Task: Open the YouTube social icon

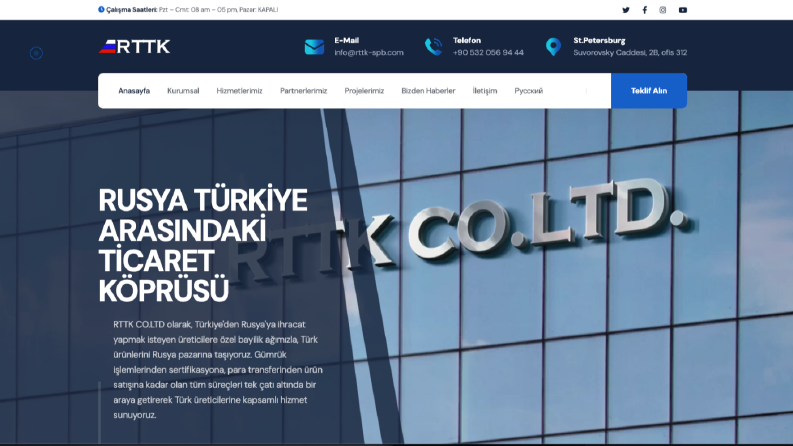Action: tap(683, 10)
